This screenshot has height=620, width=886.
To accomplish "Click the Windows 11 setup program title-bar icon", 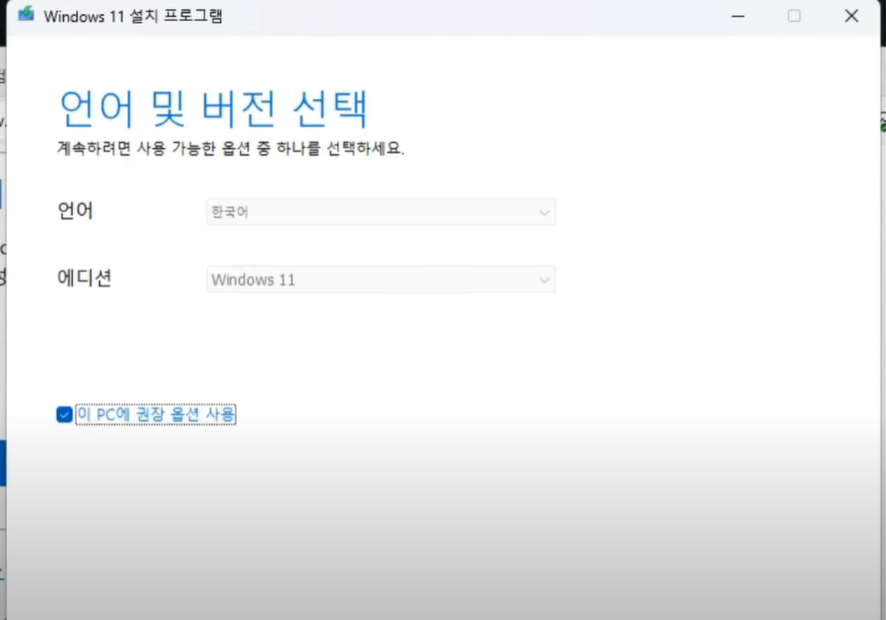I will click(x=26, y=14).
